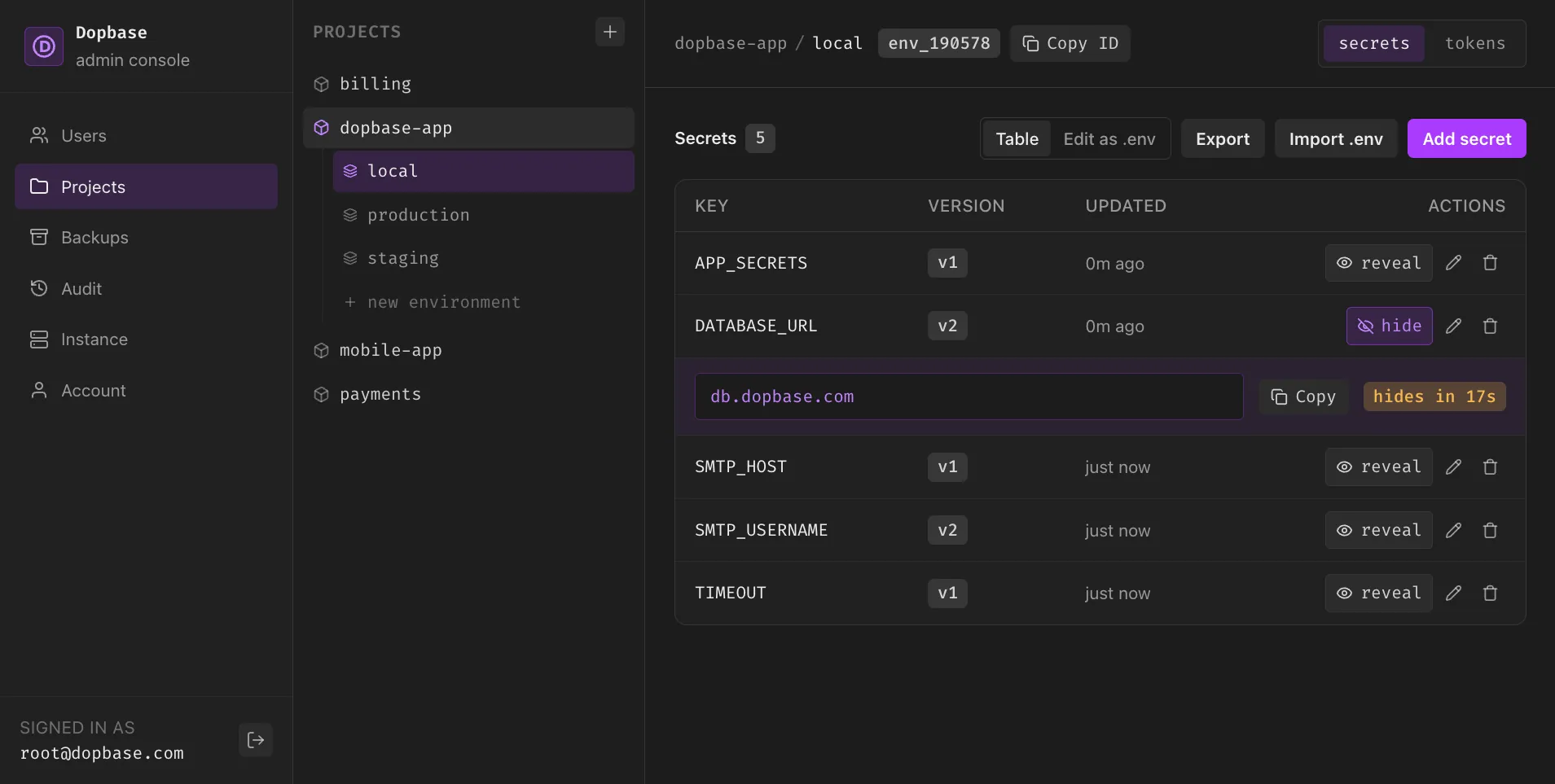Add a new project with plus icon
1555x784 pixels.
click(610, 32)
